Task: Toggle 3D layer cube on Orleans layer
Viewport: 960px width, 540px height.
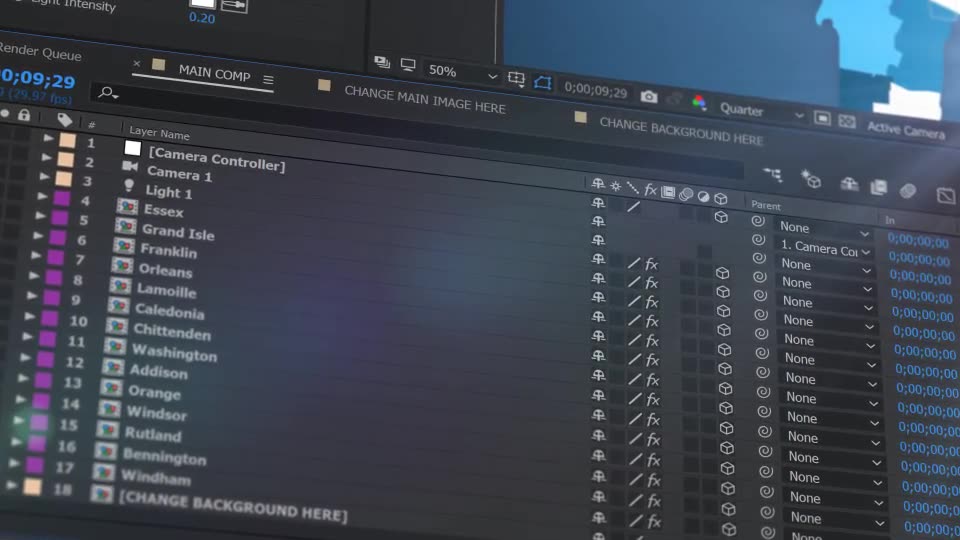Action: point(724,330)
